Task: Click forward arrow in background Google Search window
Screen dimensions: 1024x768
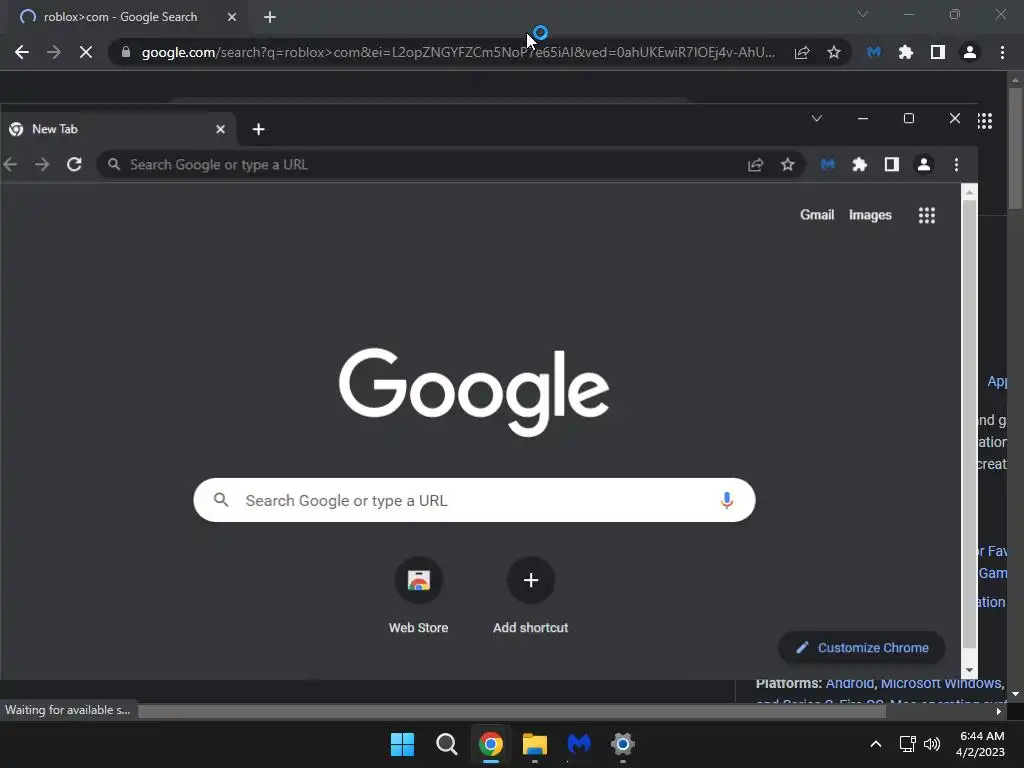Action: click(x=54, y=52)
